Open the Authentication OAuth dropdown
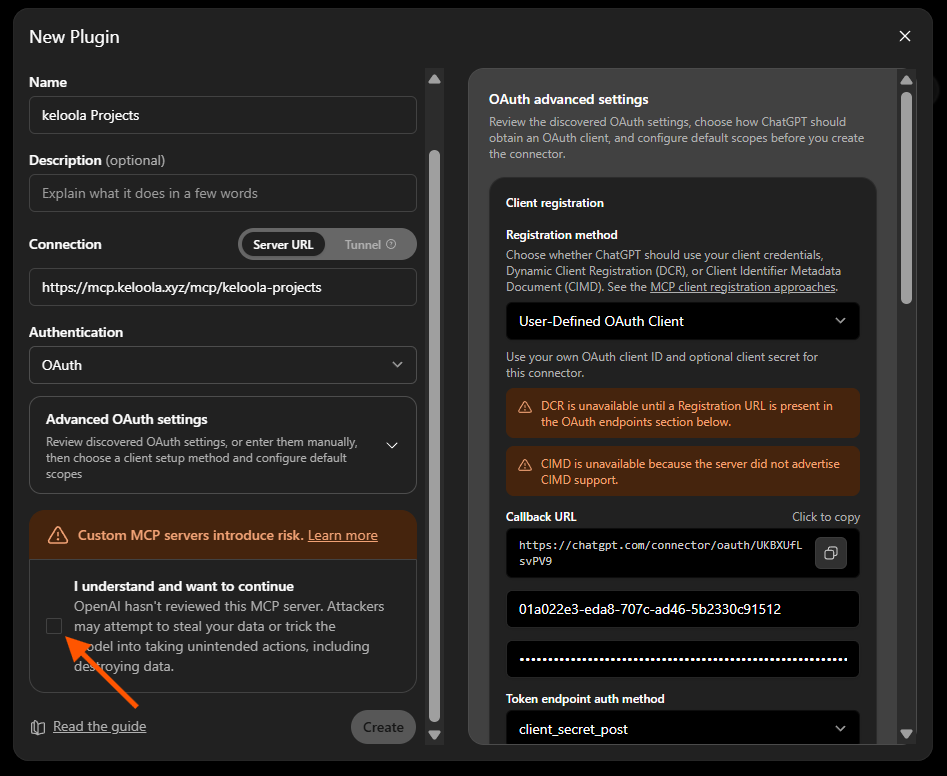The height and width of the screenshot is (776, 947). 223,365
